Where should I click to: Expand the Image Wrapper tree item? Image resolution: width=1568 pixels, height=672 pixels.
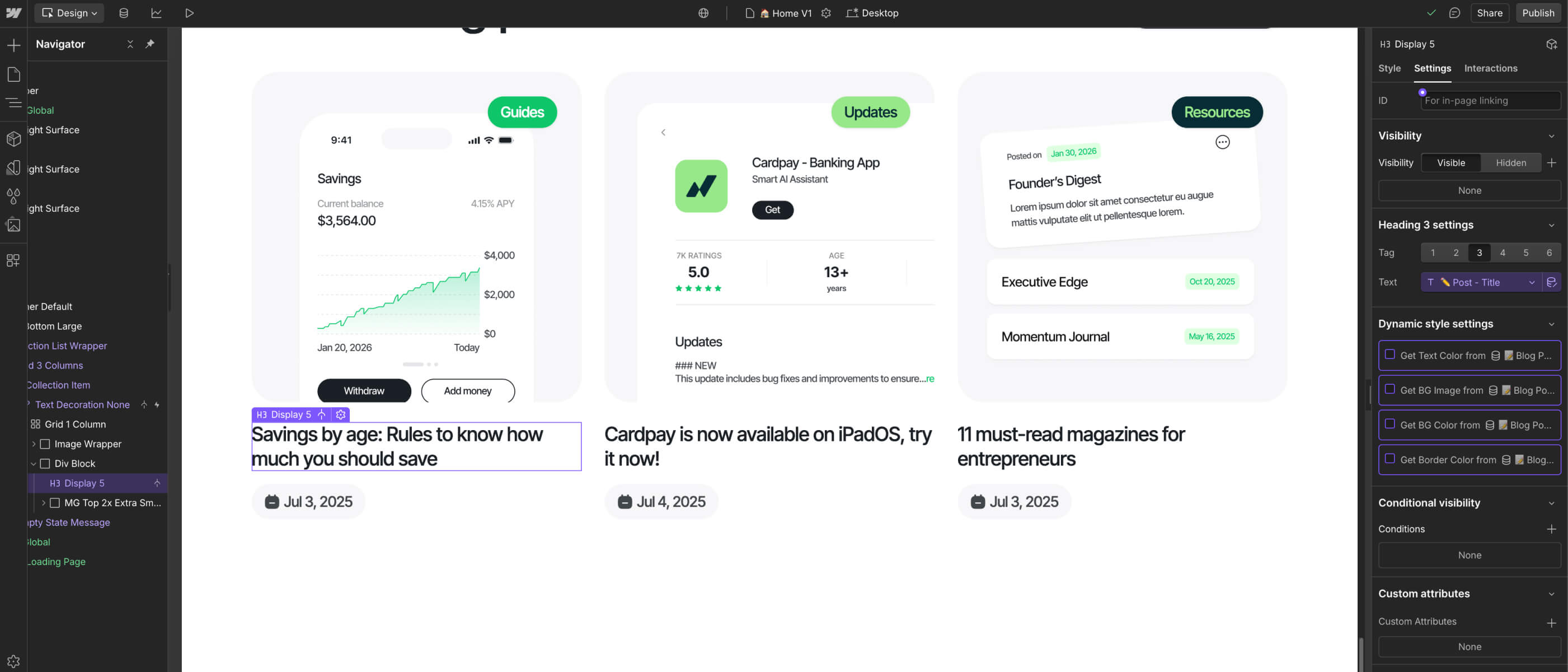(34, 444)
